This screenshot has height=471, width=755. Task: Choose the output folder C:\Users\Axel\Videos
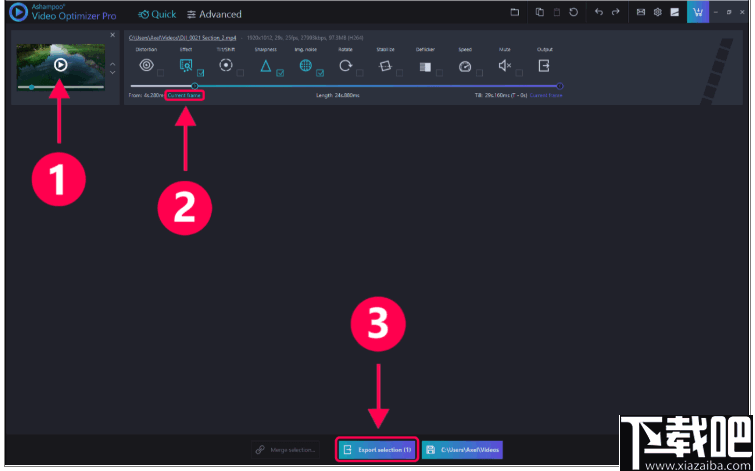462,450
